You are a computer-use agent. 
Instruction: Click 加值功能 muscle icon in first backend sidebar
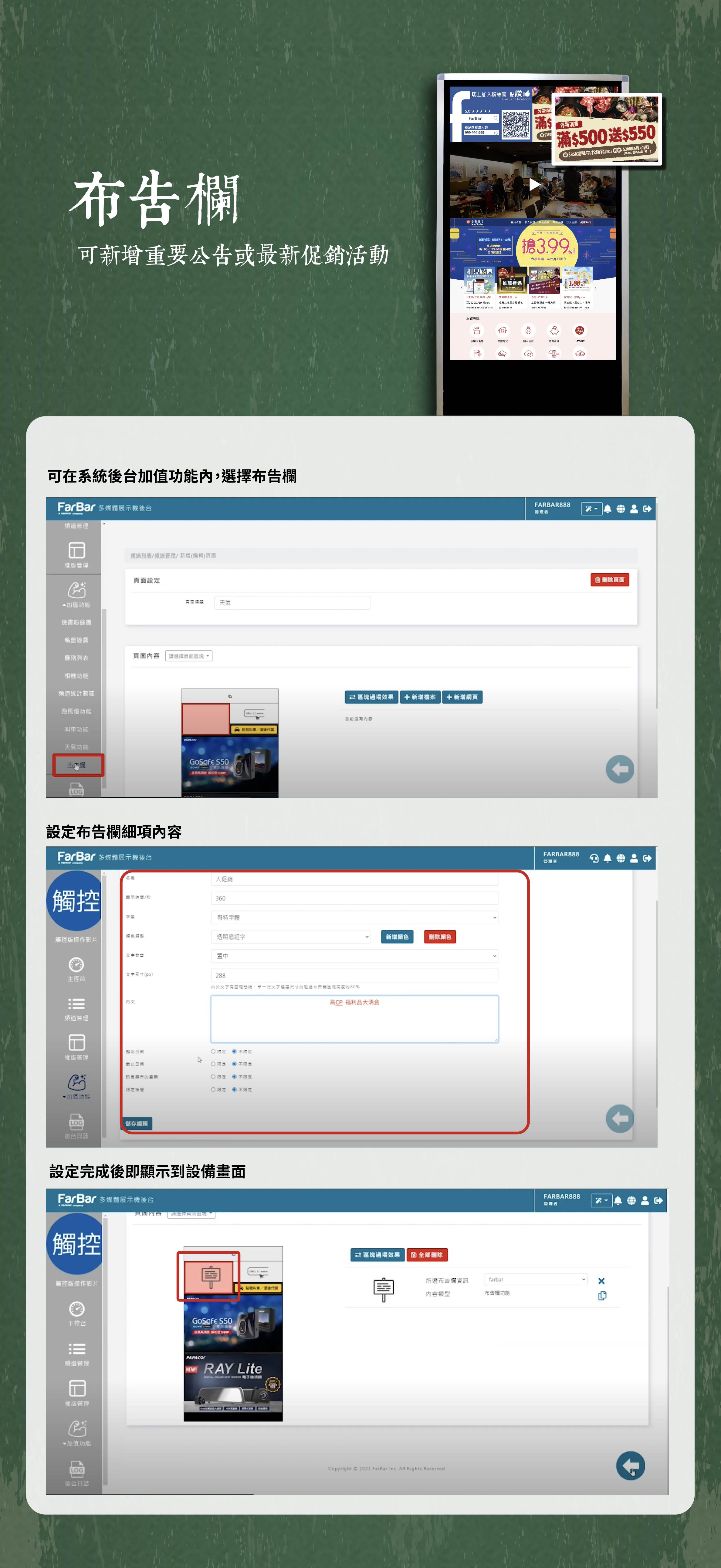click(x=77, y=590)
